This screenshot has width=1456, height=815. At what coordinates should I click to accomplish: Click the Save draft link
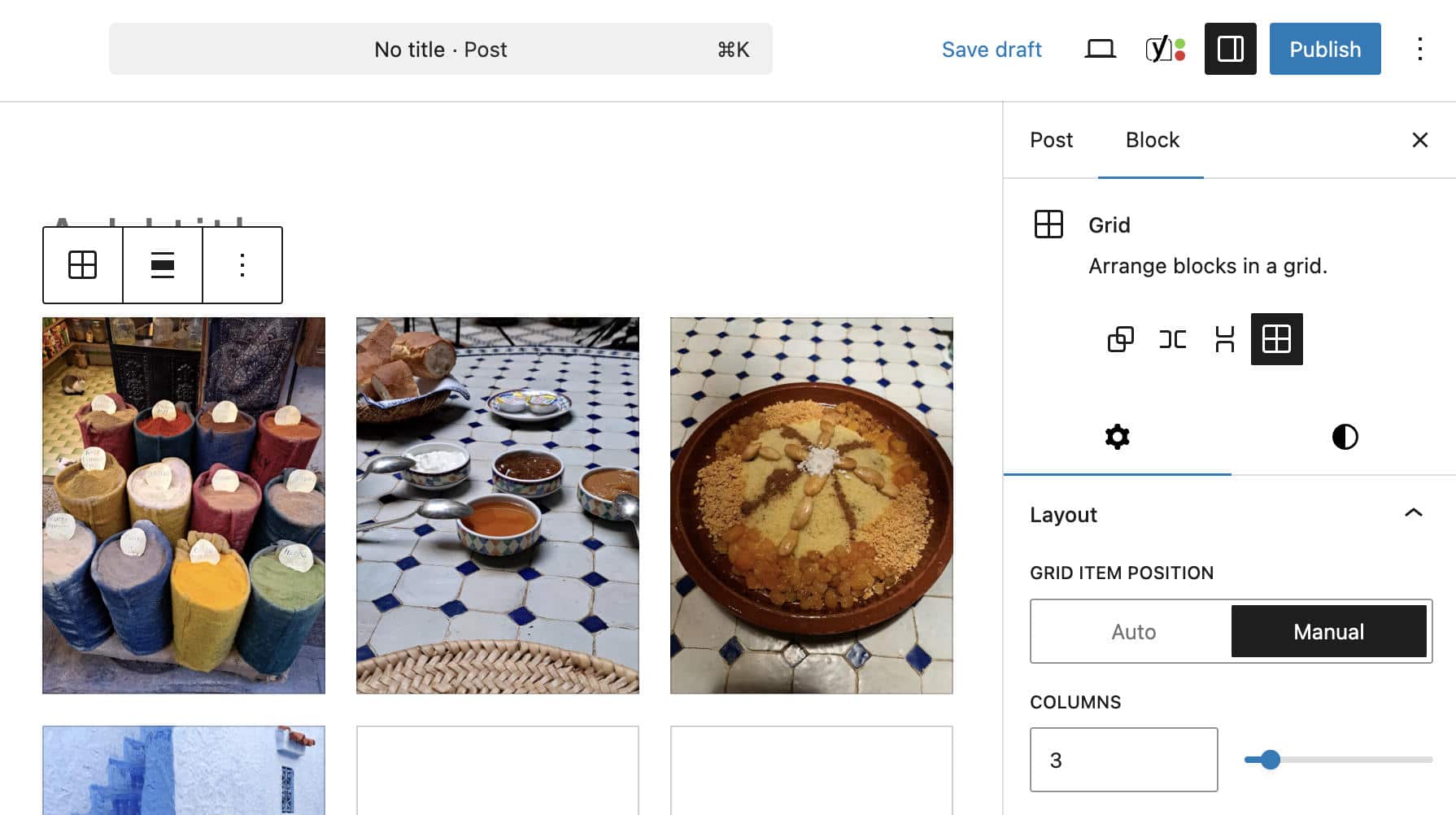click(x=992, y=50)
